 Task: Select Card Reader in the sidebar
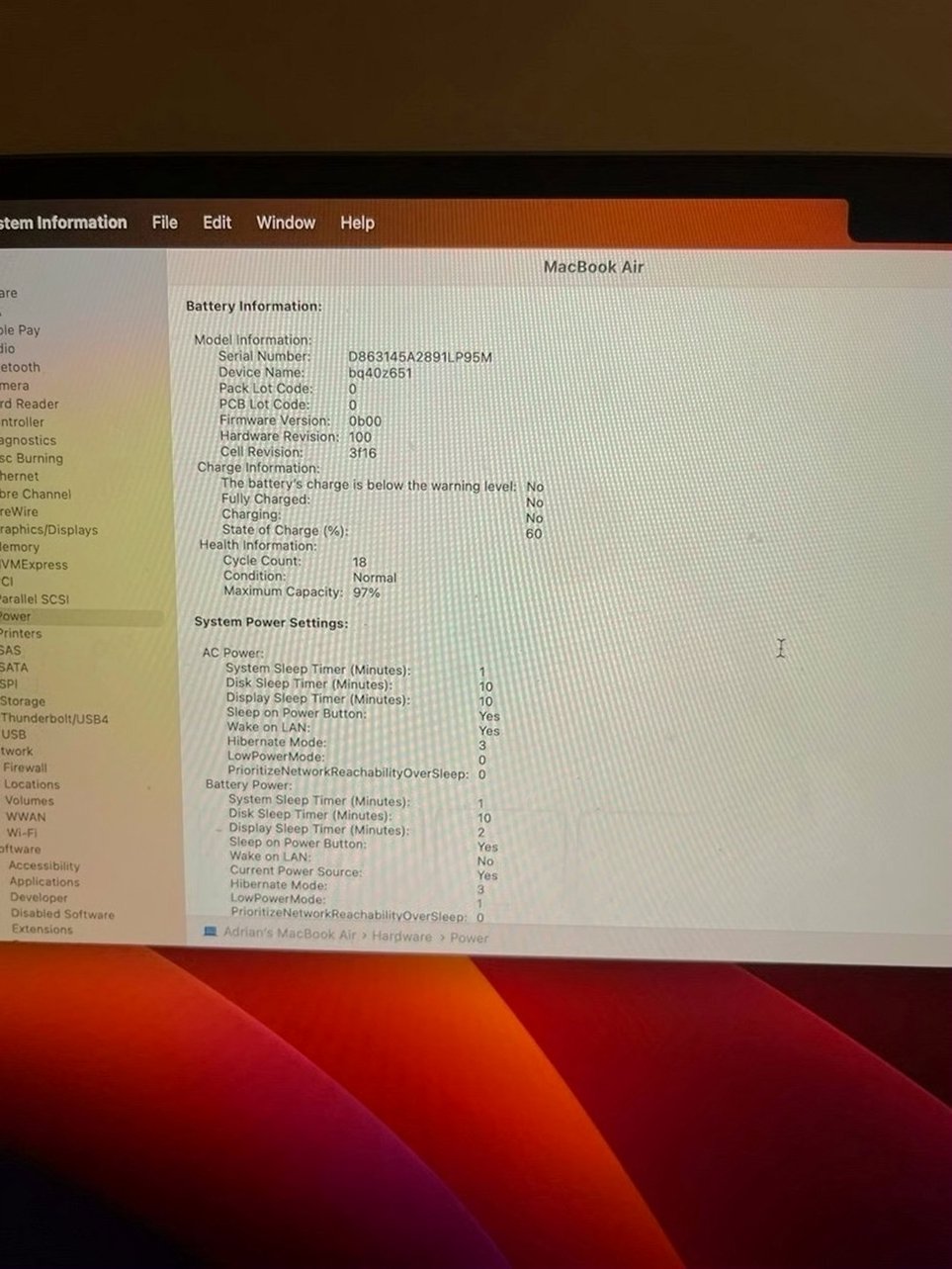[x=30, y=404]
